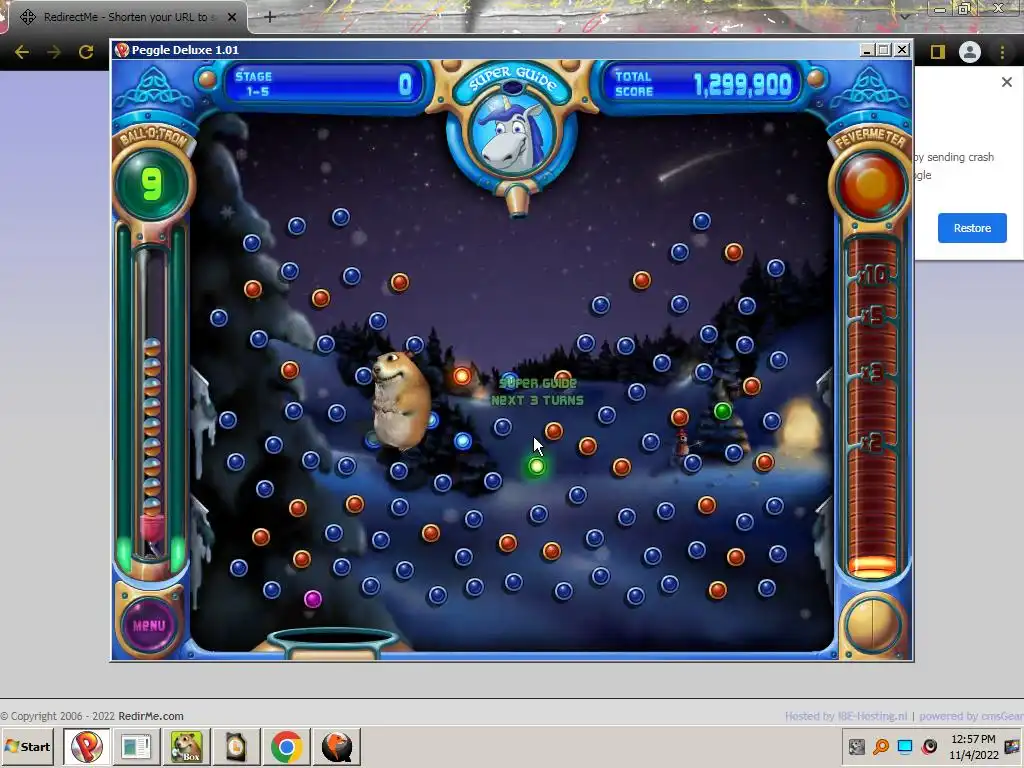Dismiss the Chrome crash restore popup
Viewport: 1024px width, 768px height.
(x=1006, y=82)
